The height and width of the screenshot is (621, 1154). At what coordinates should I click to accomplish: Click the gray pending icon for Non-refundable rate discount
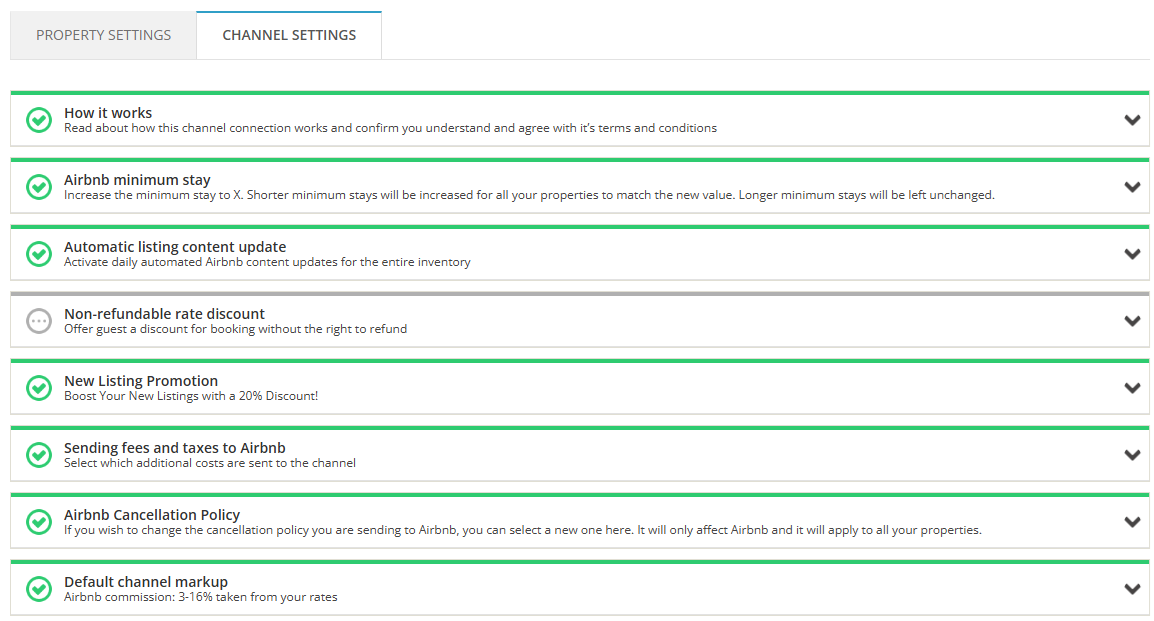39,321
